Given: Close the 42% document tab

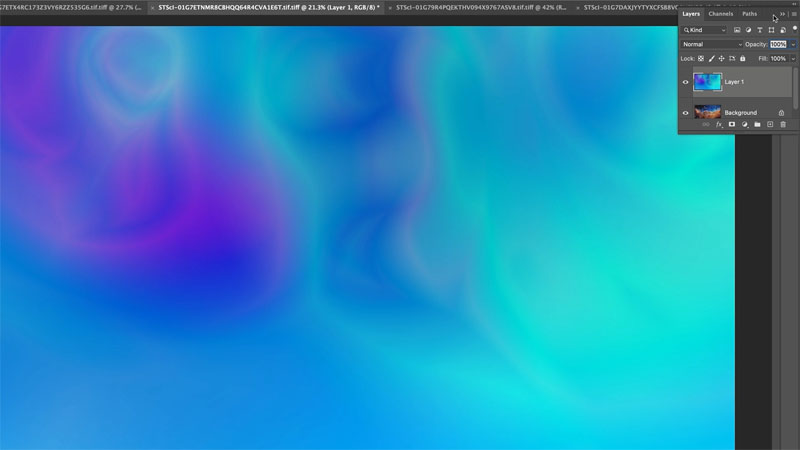Looking at the screenshot, I should point(390,8).
